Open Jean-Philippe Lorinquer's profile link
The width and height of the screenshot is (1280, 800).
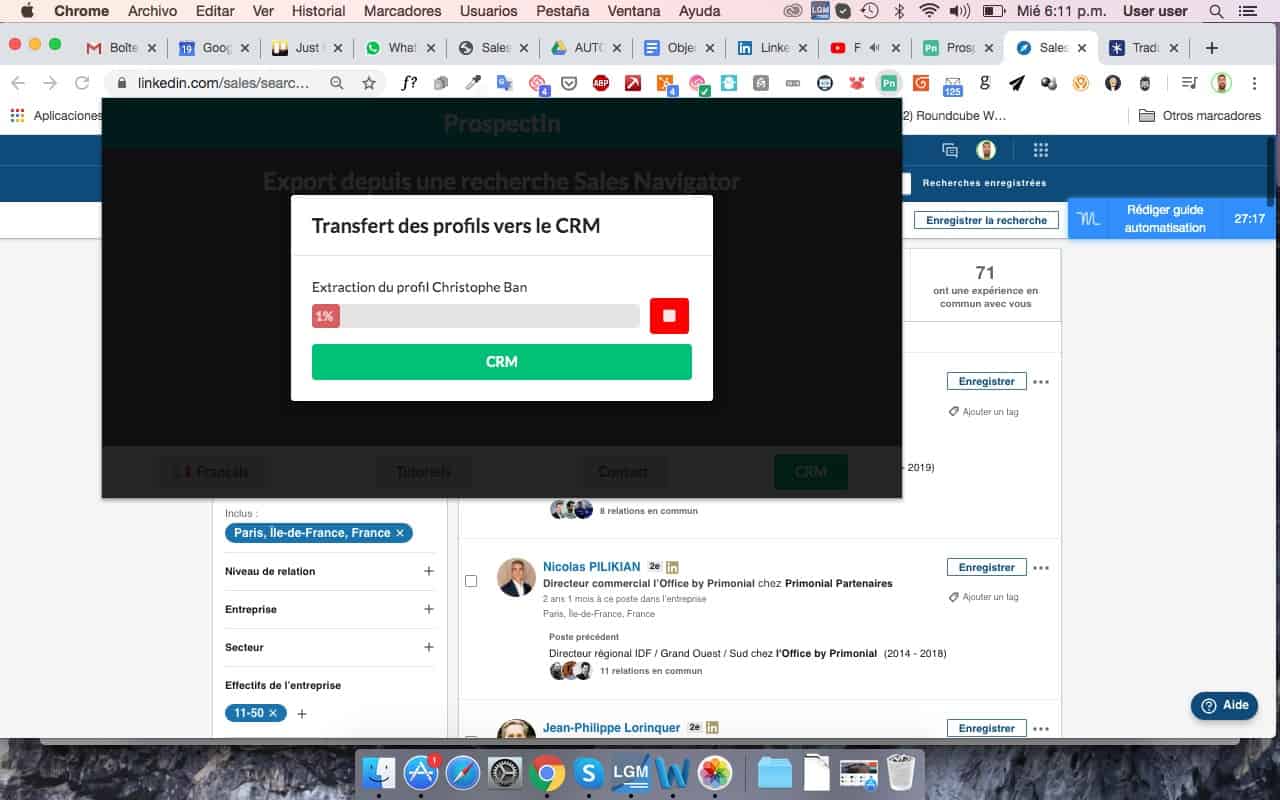pyautogui.click(x=611, y=728)
